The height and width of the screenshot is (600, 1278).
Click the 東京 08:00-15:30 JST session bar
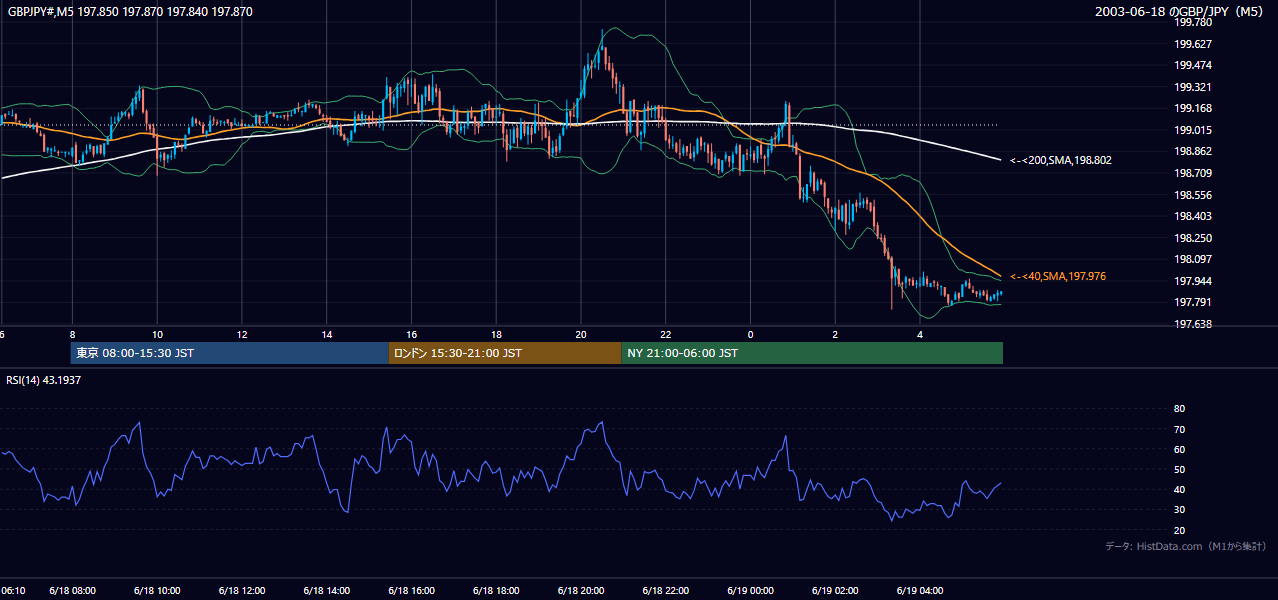click(x=230, y=353)
